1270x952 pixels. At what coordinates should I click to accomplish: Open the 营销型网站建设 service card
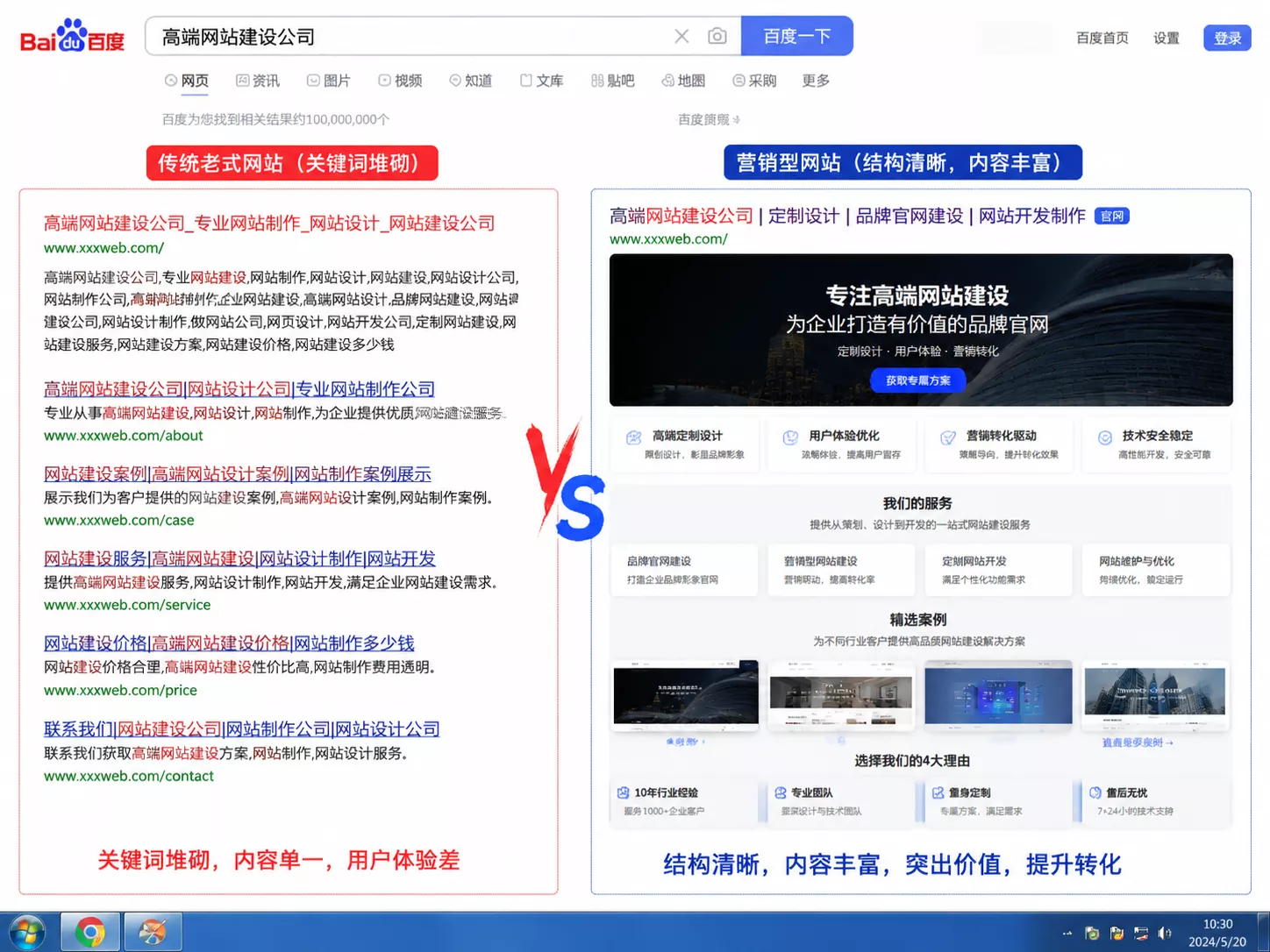(x=842, y=570)
